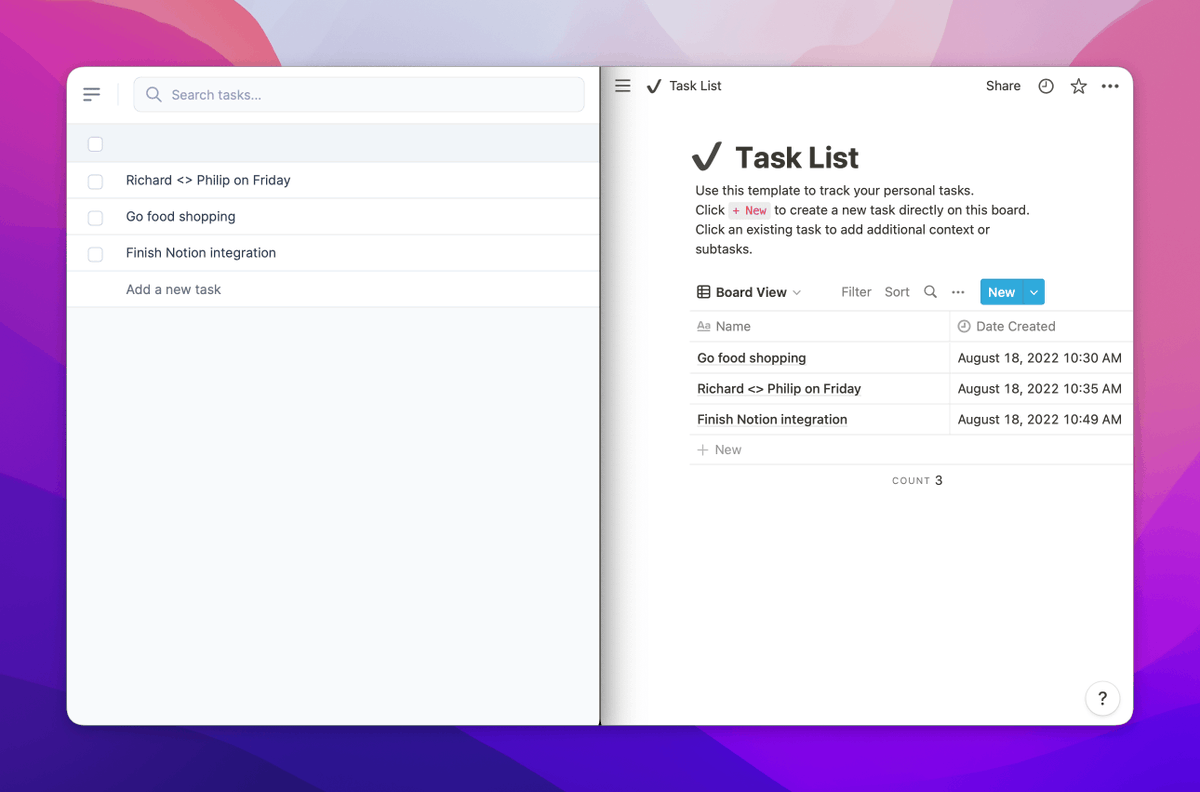This screenshot has height=792, width=1200.
Task: Click the plus icon in New row
Action: click(x=702, y=450)
